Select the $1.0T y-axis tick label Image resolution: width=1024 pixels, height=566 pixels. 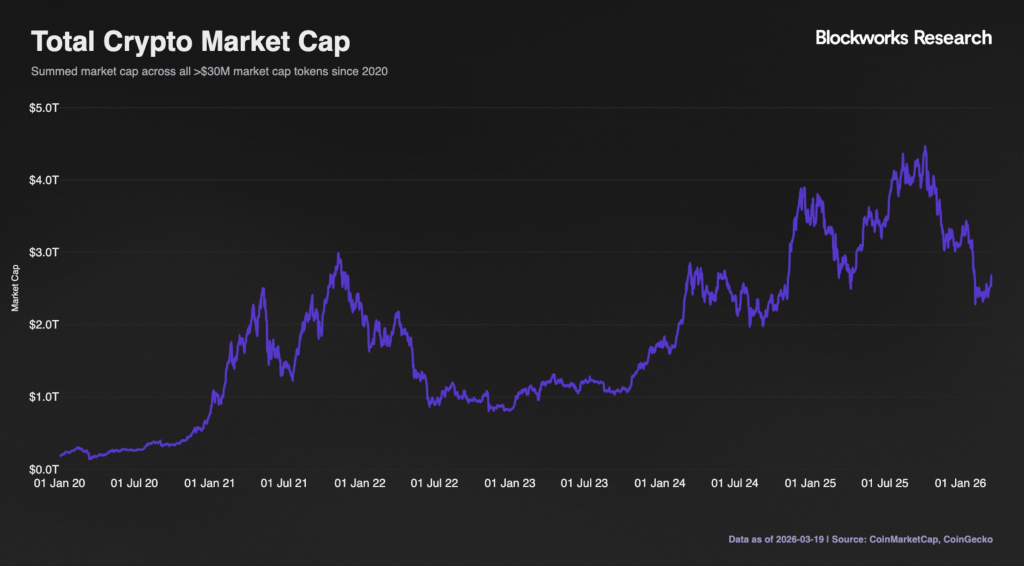[x=46, y=397]
